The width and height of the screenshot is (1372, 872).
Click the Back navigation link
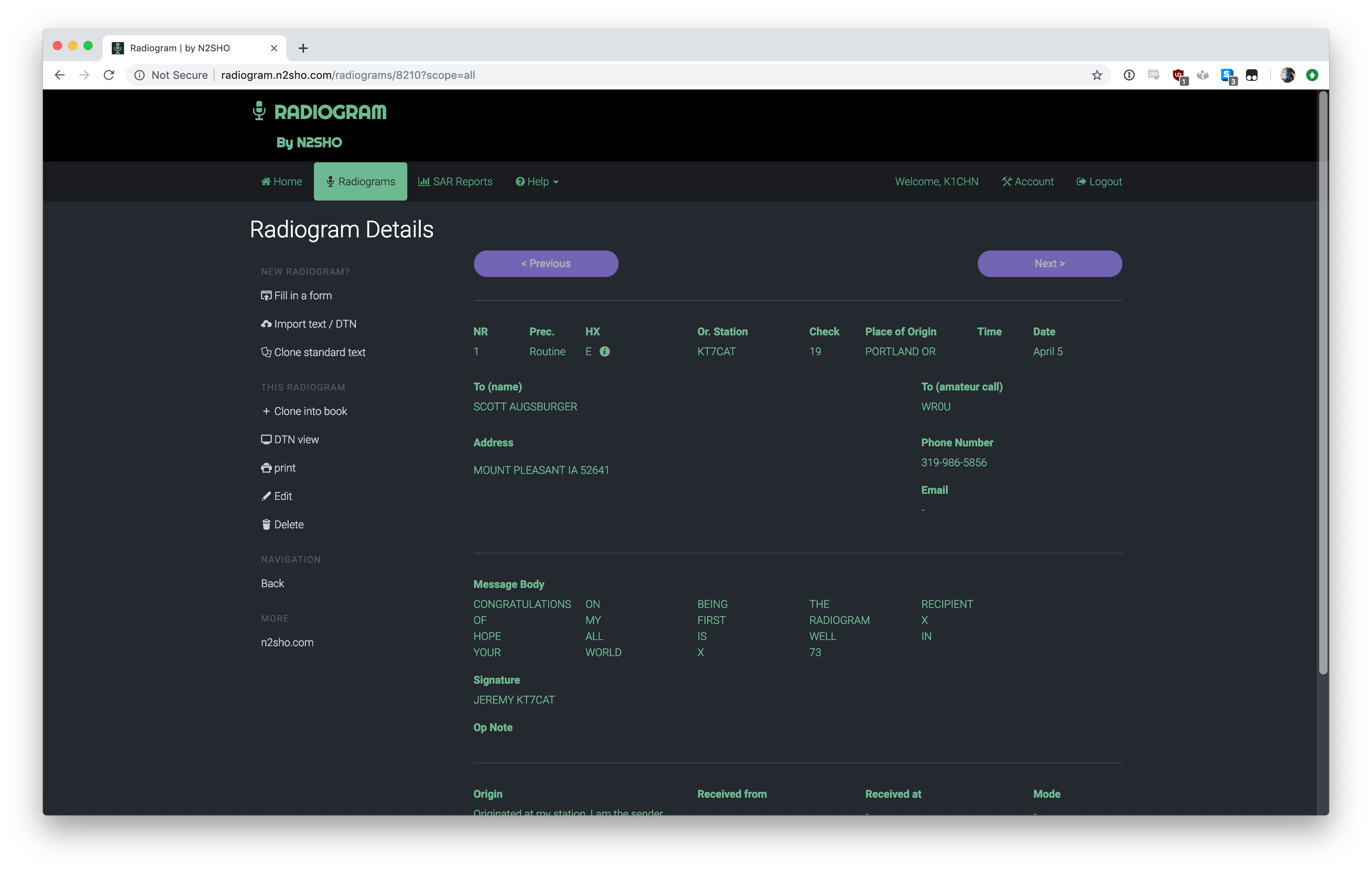point(272,583)
